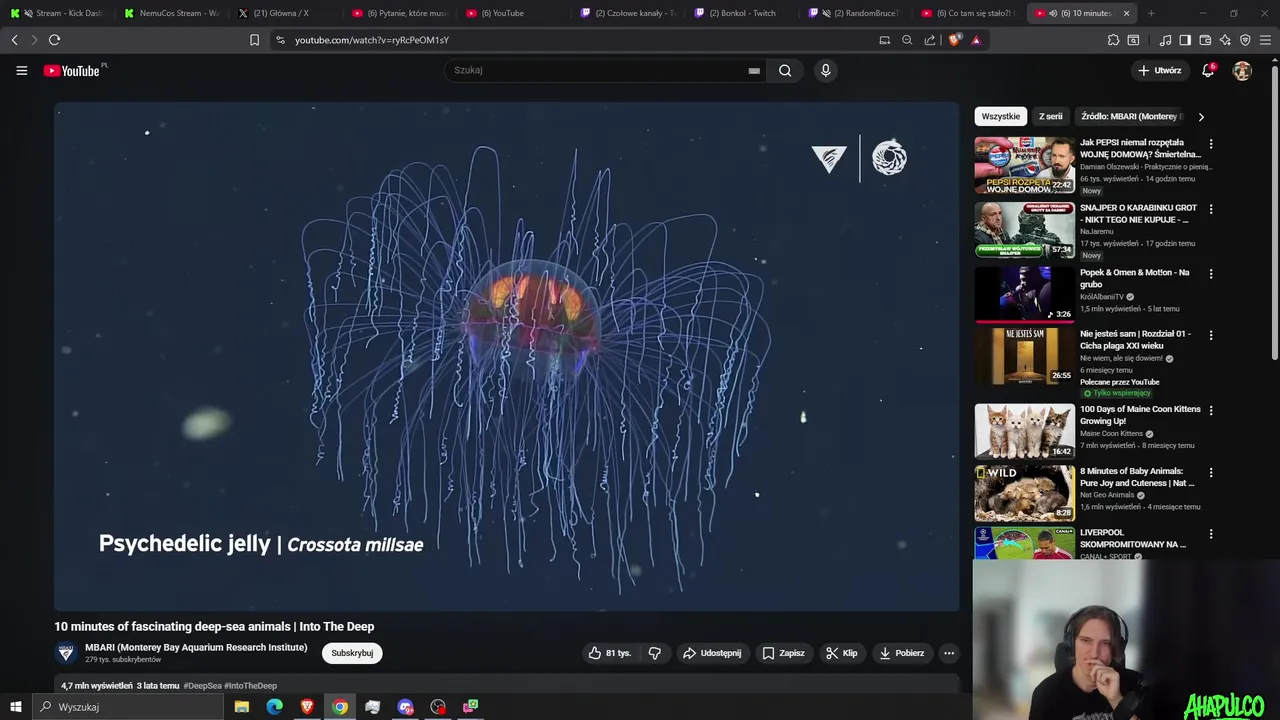This screenshot has width=1280, height=720.
Task: Switch to the NemuCos Stream tab
Action: 170,13
